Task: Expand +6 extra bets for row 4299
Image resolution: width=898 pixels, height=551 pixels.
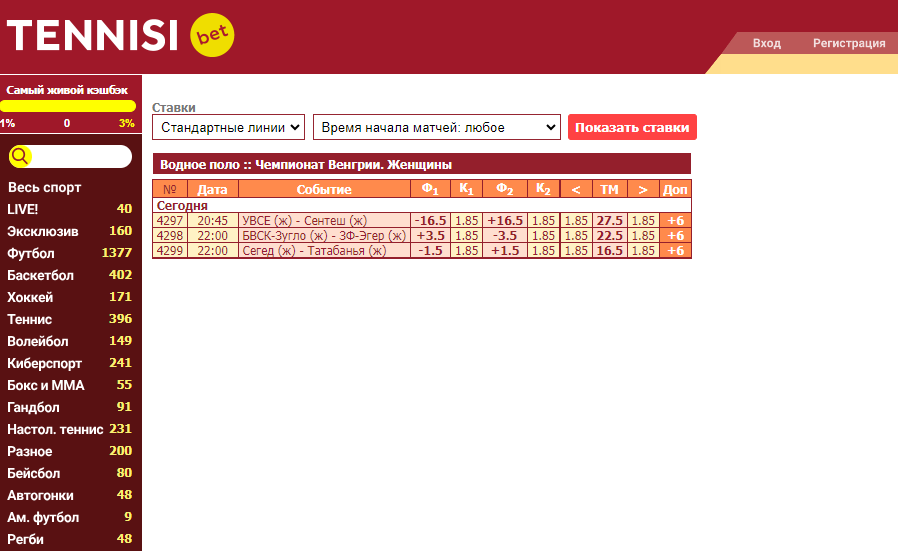Action: [x=675, y=250]
